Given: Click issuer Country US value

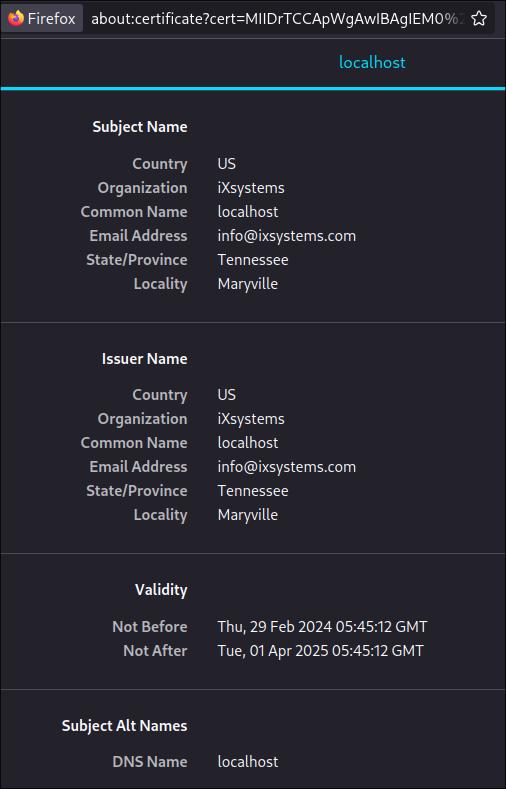Looking at the screenshot, I should (x=226, y=394).
